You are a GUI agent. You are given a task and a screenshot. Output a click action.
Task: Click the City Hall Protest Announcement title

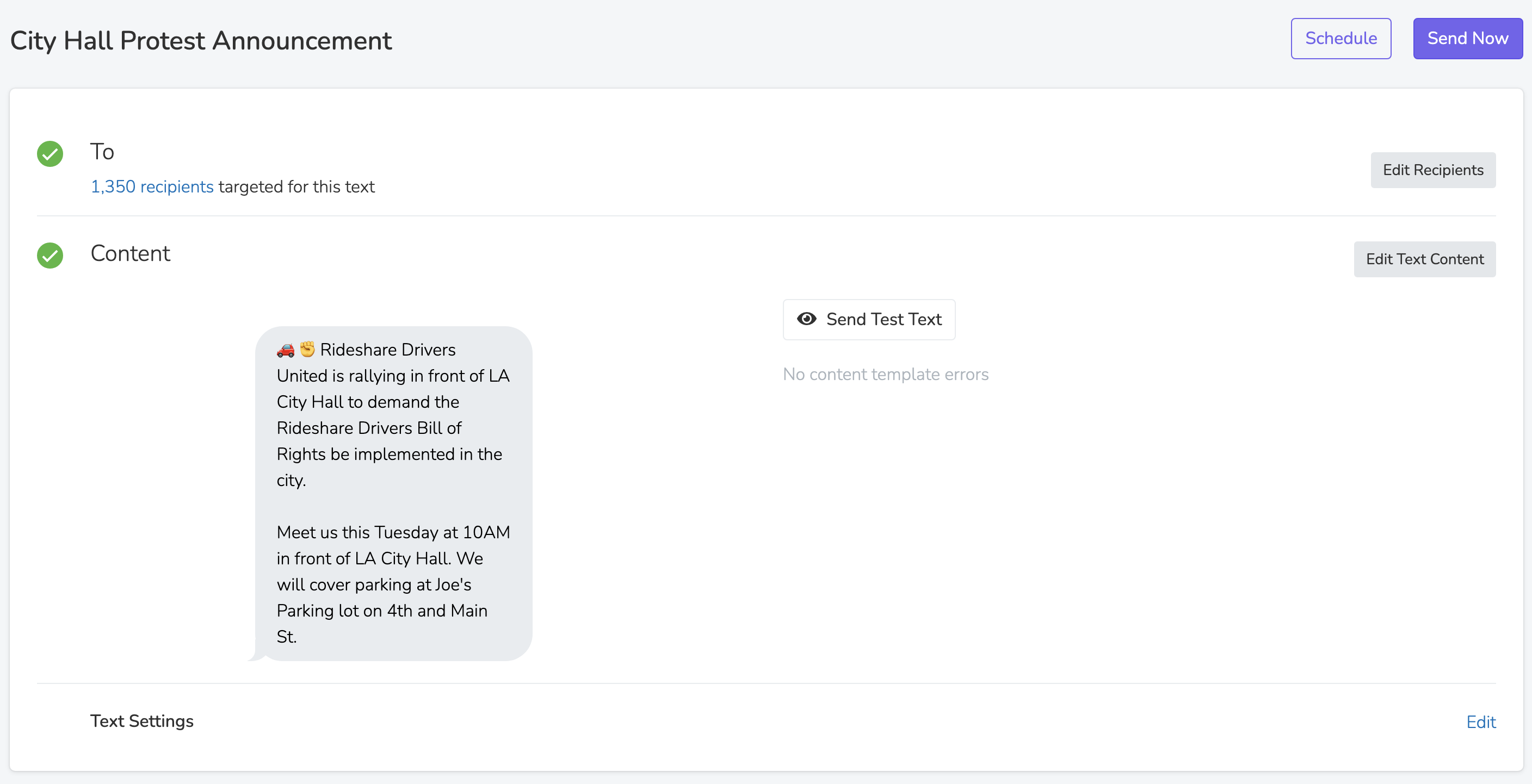[201, 41]
